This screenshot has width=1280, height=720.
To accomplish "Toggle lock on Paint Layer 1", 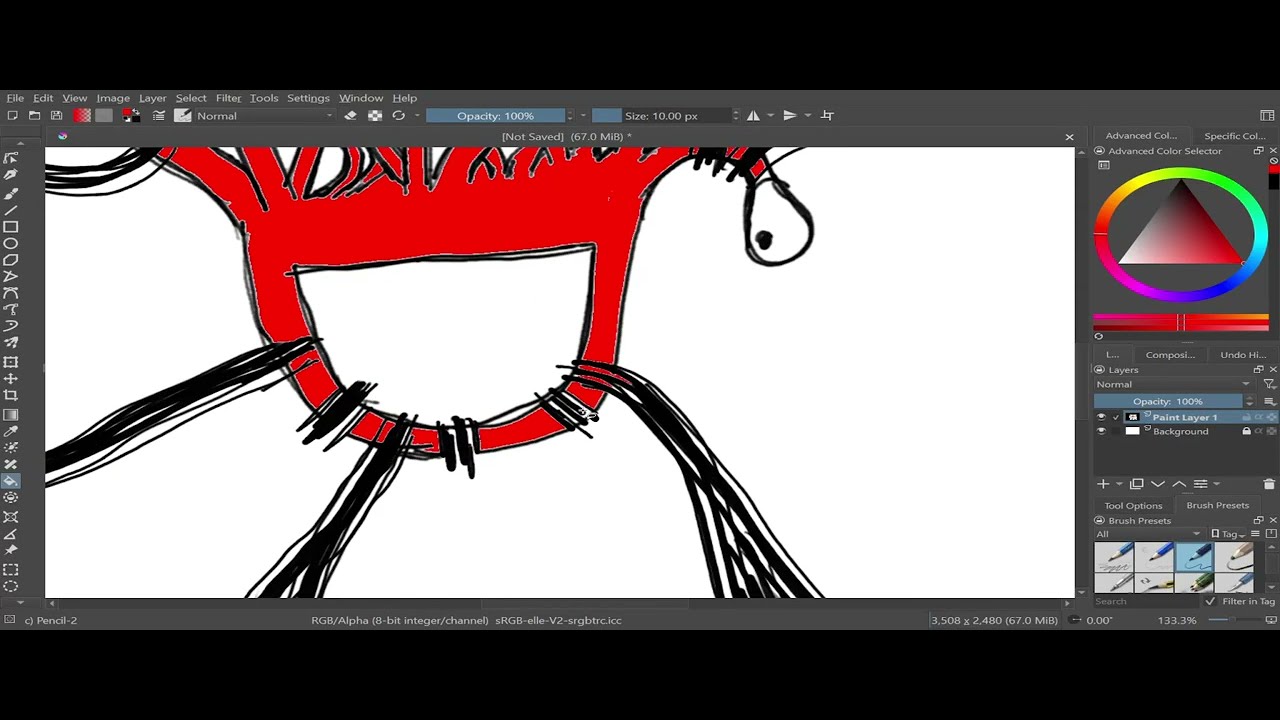I will click(1246, 417).
